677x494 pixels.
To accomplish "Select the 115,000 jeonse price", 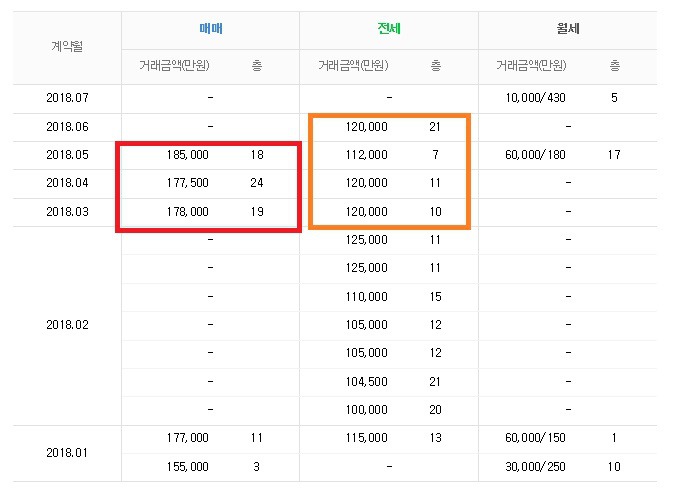I will click(366, 438).
